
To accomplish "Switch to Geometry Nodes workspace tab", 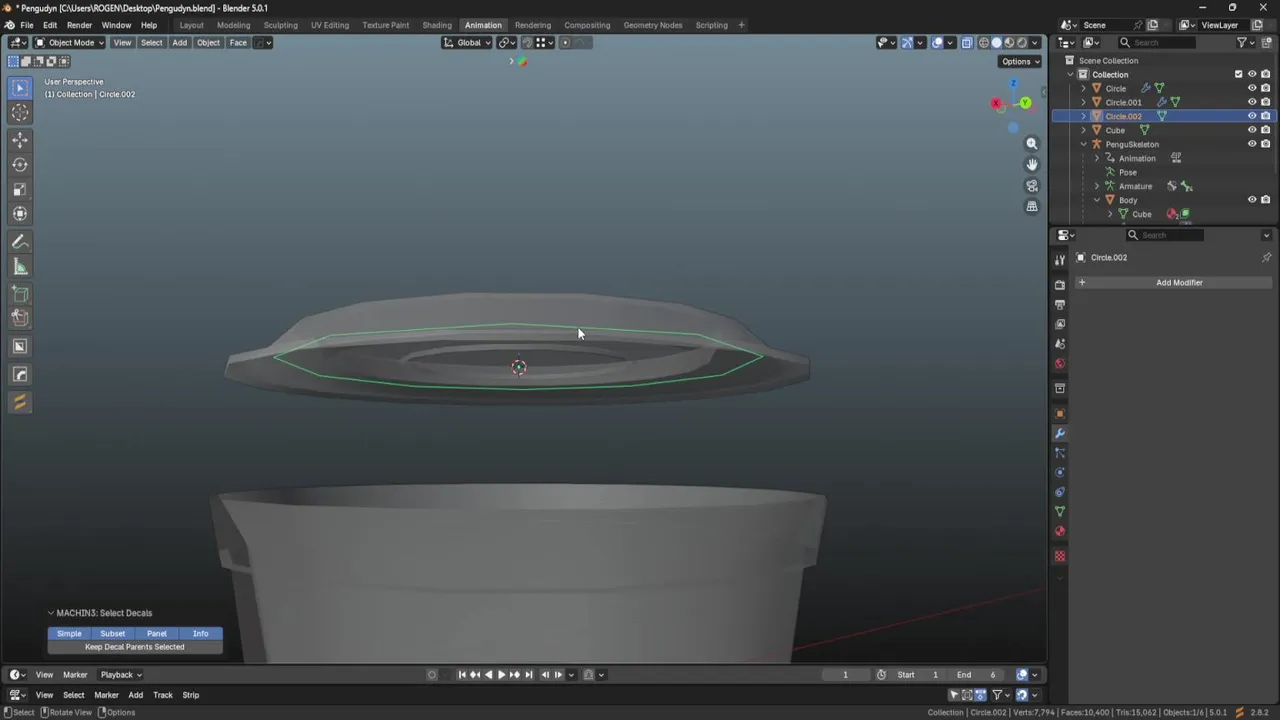I will [x=652, y=25].
